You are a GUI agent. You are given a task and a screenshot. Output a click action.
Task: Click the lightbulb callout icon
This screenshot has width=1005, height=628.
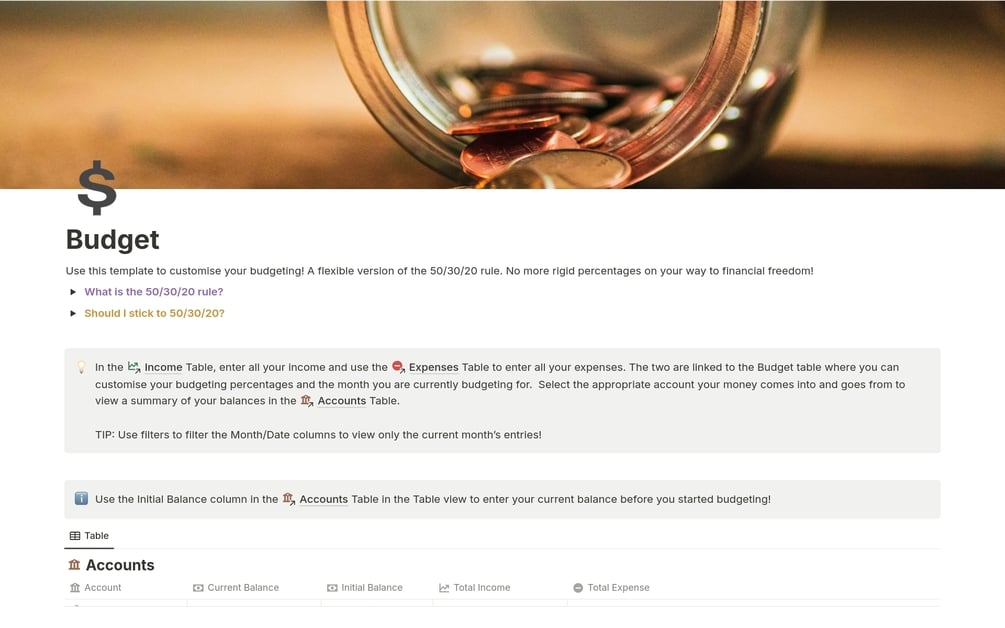point(81,367)
